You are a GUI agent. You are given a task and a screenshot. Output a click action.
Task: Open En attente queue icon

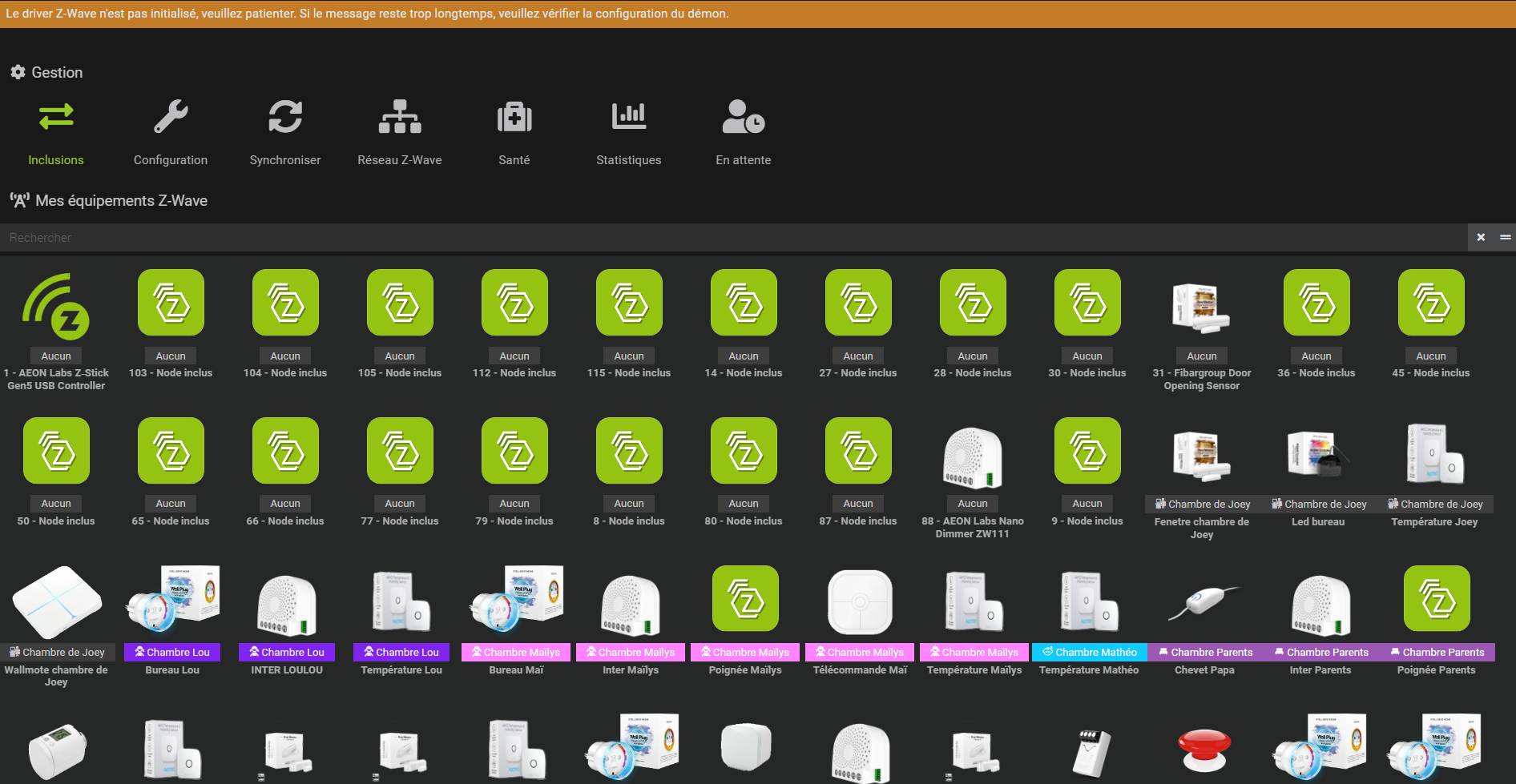click(x=744, y=118)
